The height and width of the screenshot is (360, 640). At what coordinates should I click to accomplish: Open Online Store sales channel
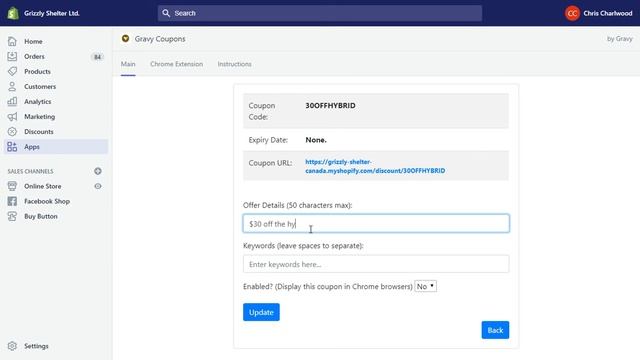(42, 186)
